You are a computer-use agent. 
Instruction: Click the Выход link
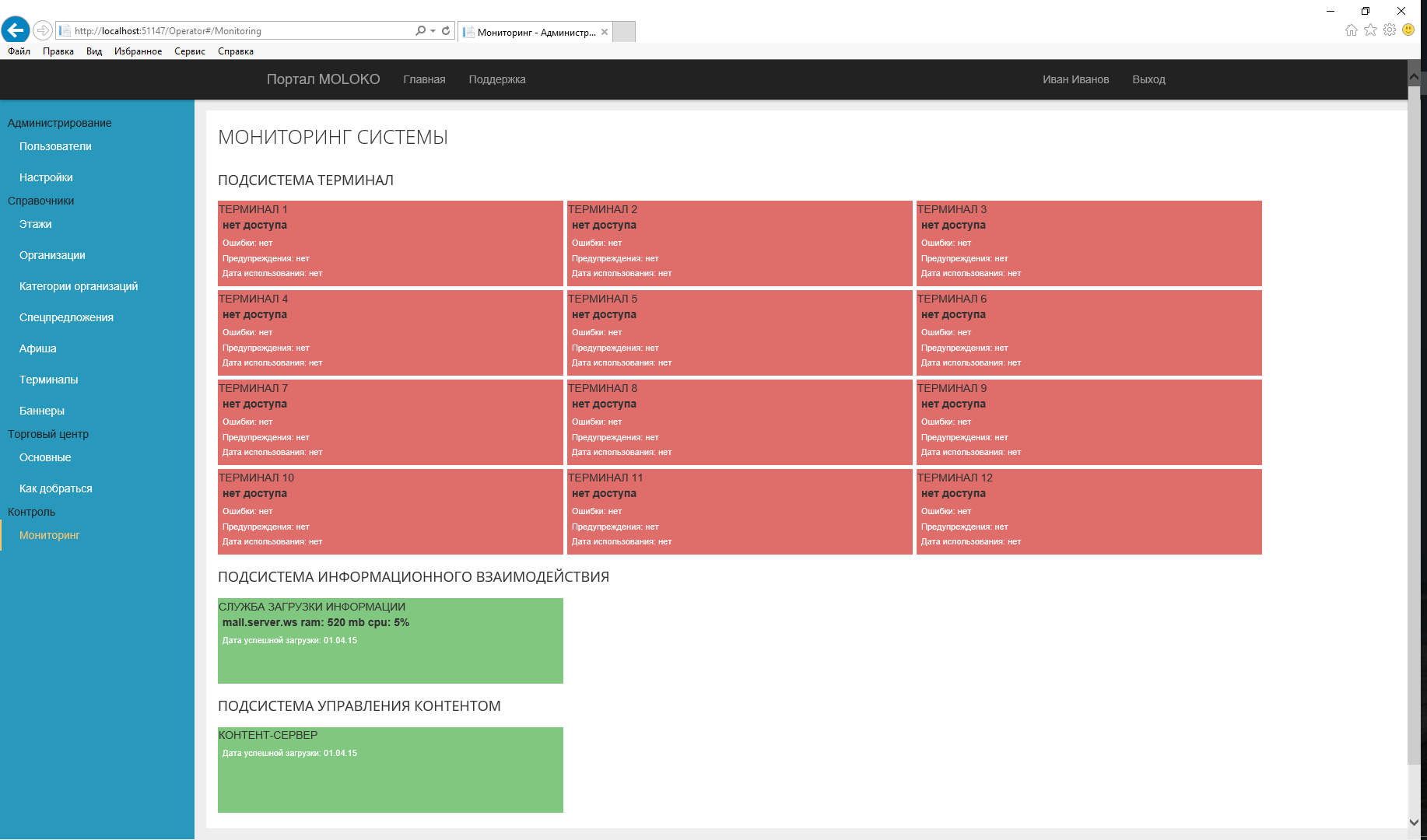click(1148, 79)
